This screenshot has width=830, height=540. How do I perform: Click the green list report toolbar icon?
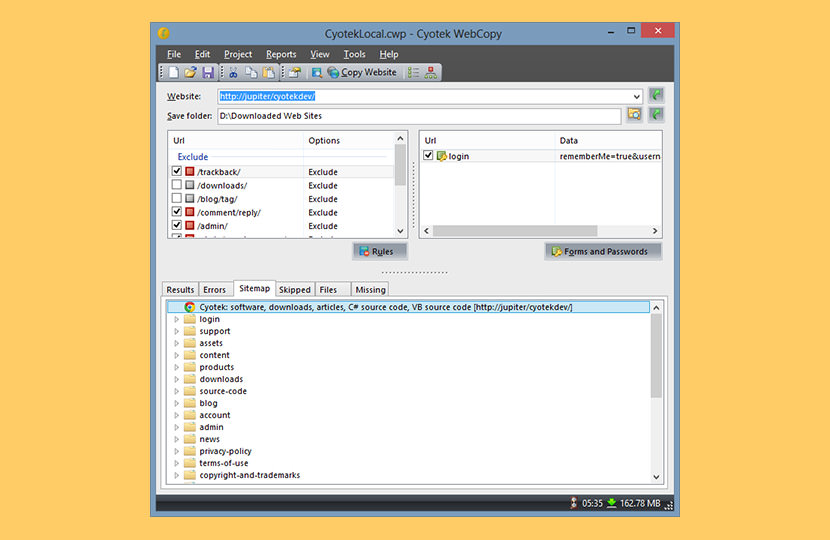pos(413,73)
